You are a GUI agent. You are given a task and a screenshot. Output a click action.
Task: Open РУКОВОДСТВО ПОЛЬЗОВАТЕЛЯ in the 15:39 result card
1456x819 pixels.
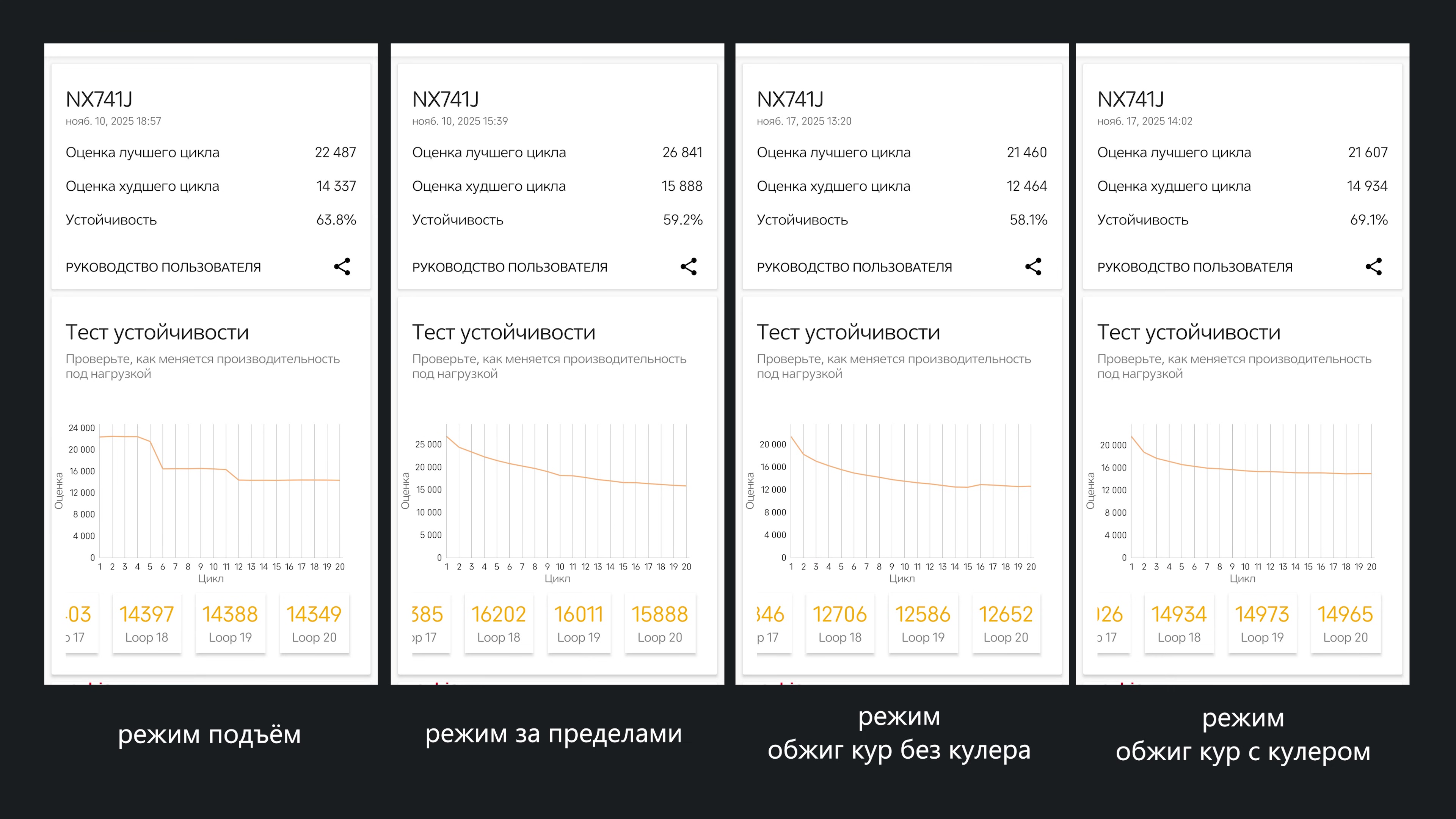[510, 267]
